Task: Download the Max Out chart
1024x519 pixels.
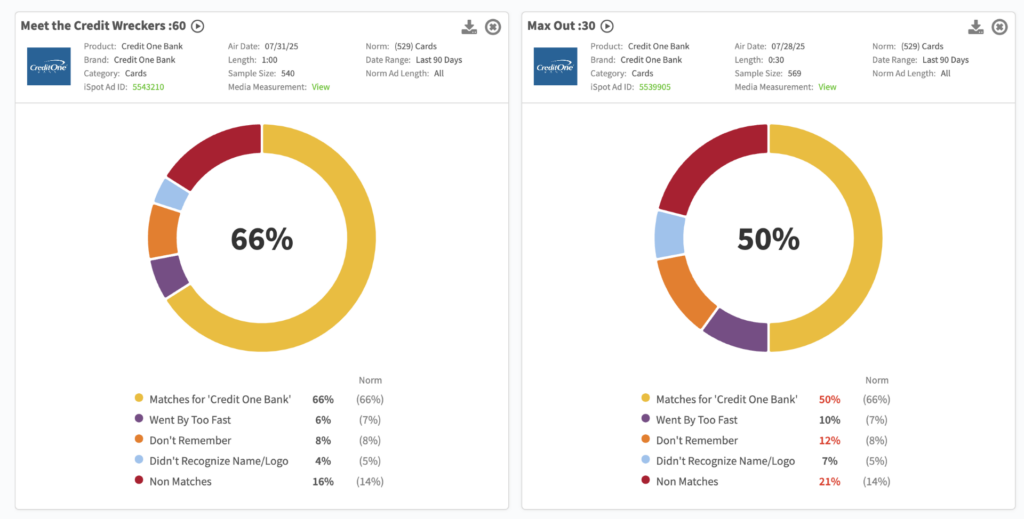Action: point(976,27)
